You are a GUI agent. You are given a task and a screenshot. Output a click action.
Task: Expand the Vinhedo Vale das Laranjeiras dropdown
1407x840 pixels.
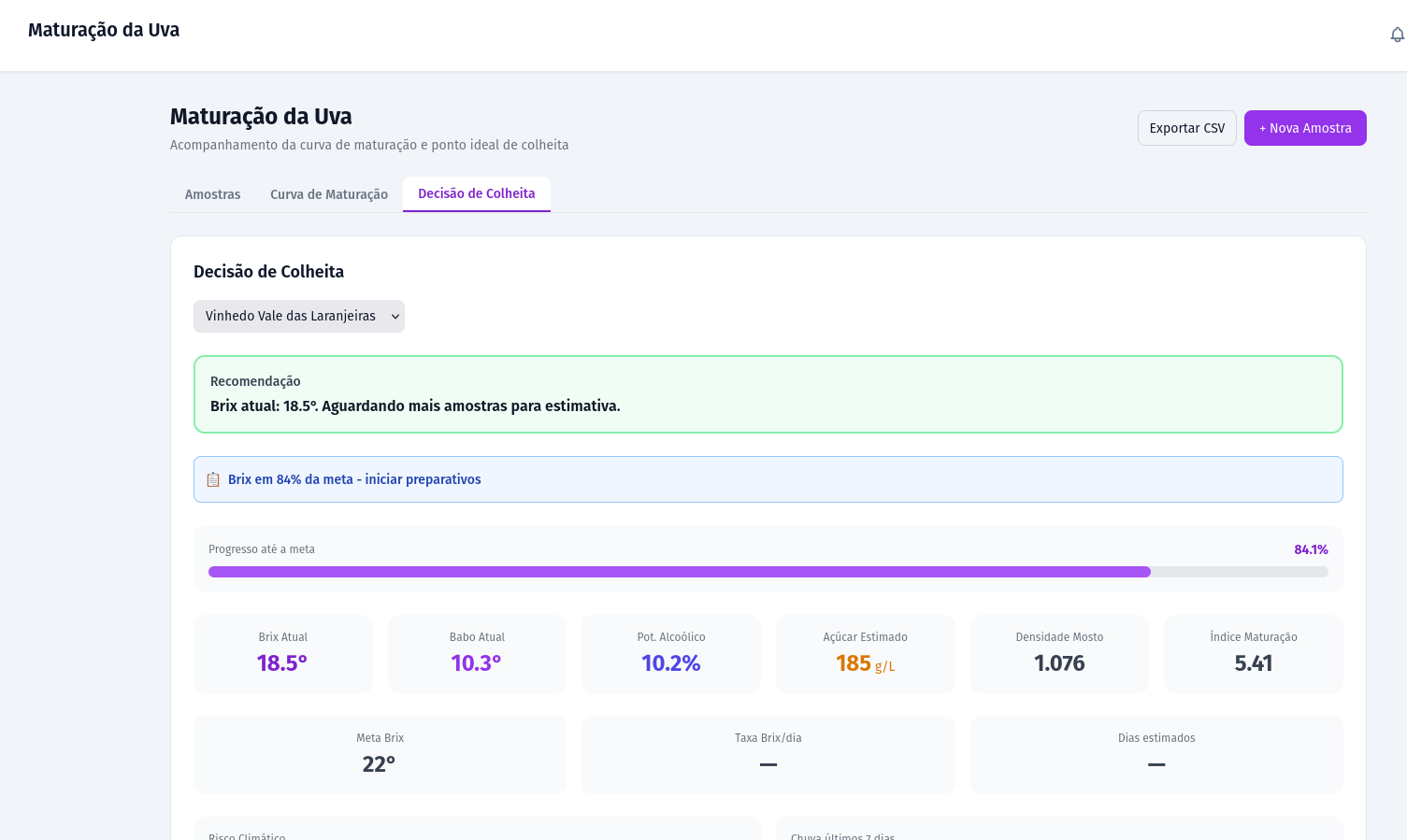pos(298,316)
